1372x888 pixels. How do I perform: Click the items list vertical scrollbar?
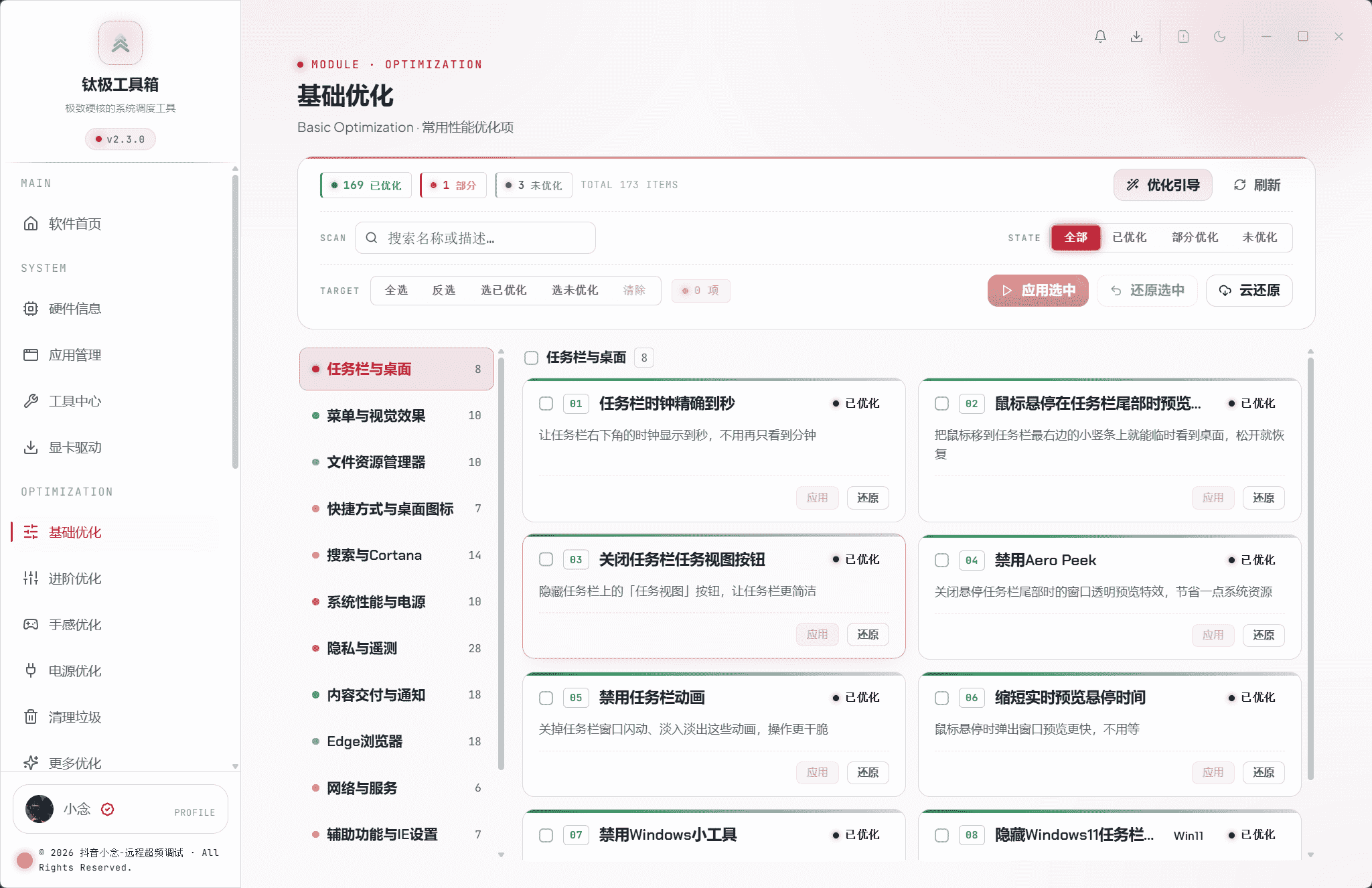coord(1310,569)
